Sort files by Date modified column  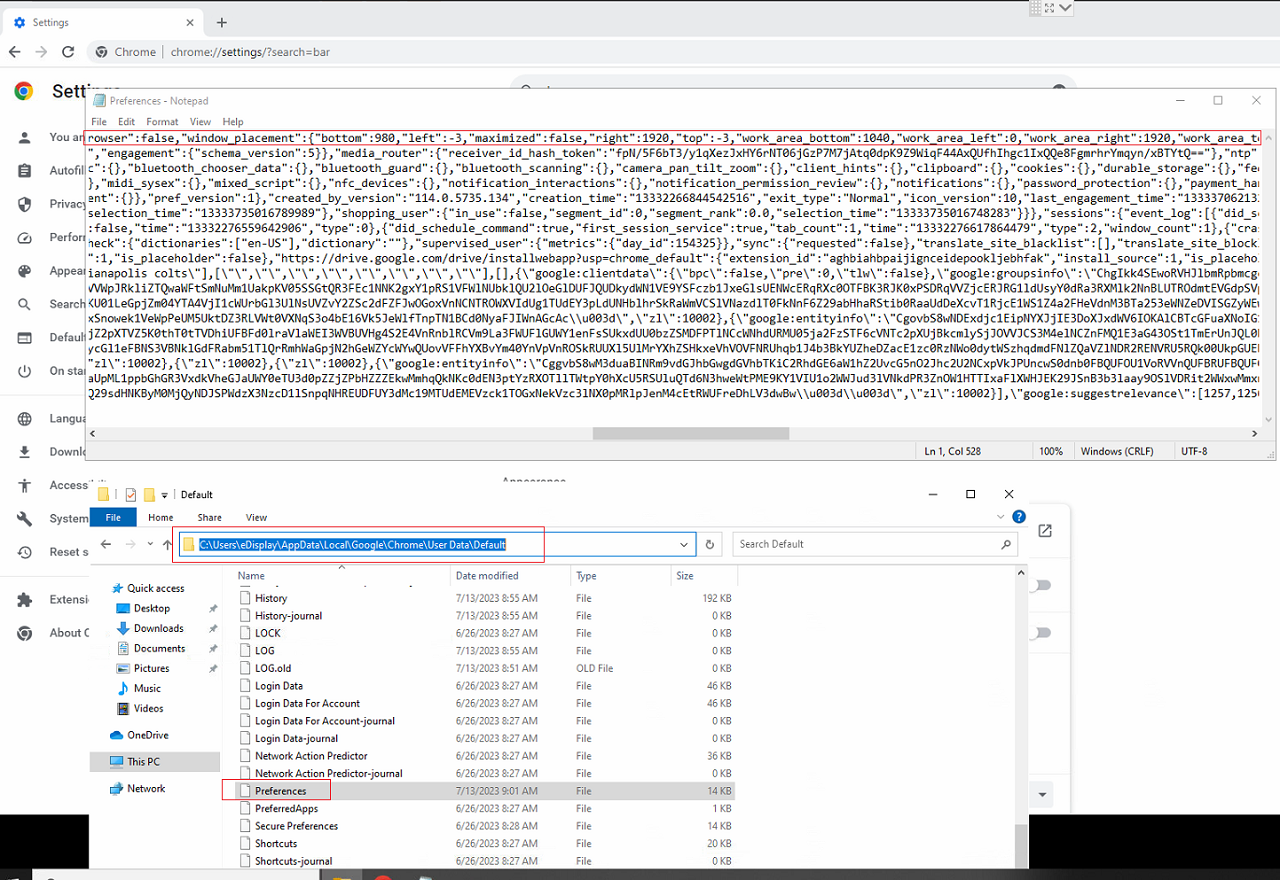pyautogui.click(x=511, y=576)
